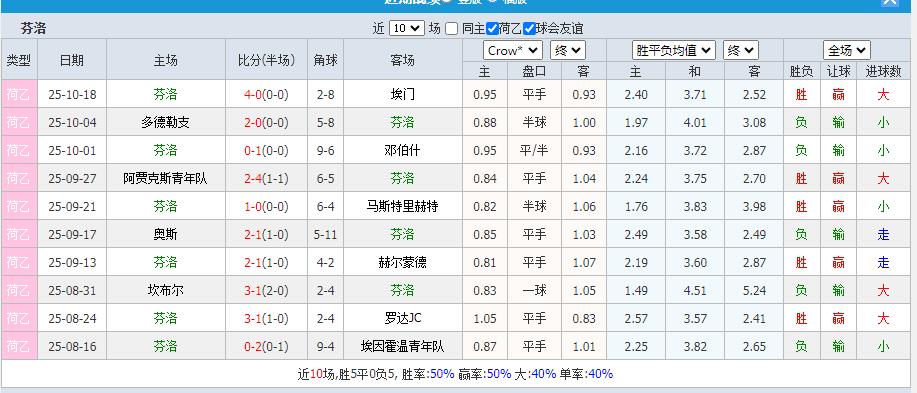917x393 pixels.
Task: Open the 1-0 score on 25-09-21
Action: tap(252, 206)
